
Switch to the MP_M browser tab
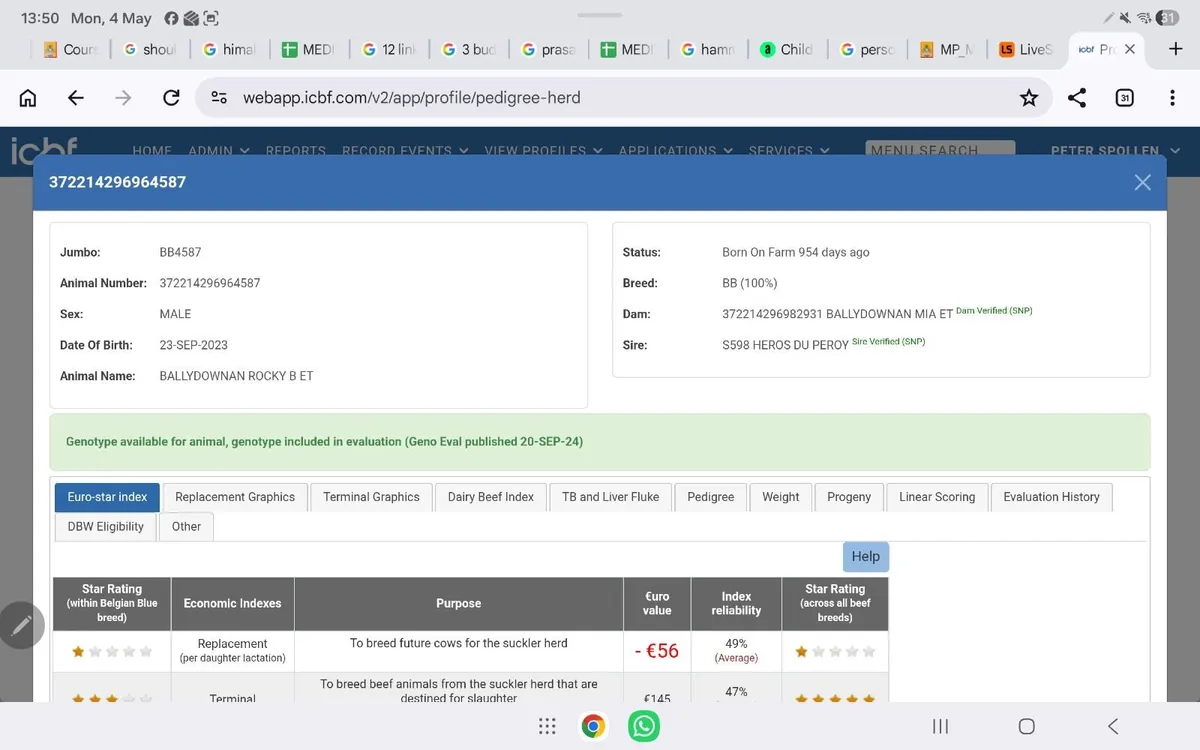[x=946, y=49]
